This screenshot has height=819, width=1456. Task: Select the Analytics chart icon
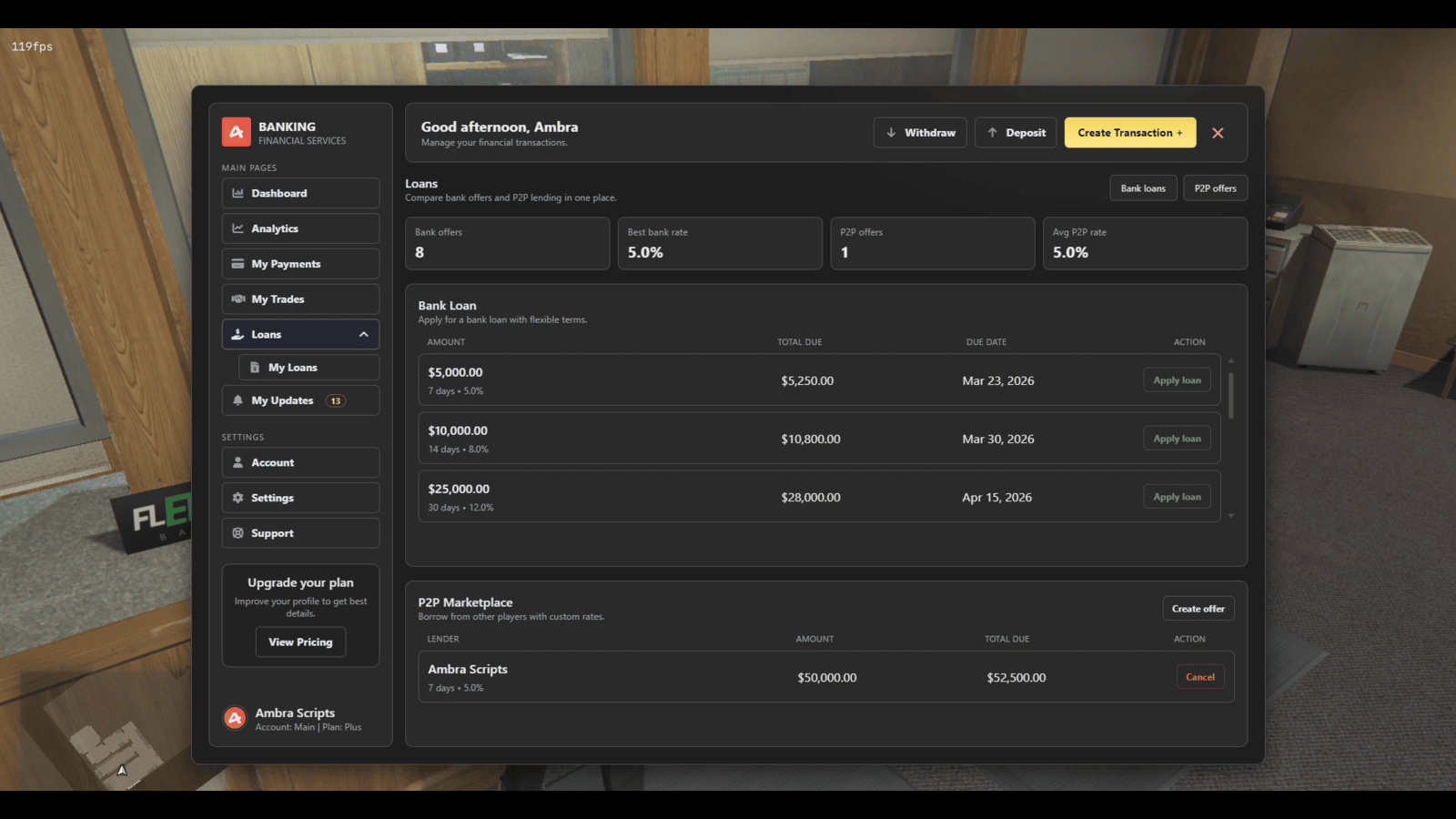point(238,228)
